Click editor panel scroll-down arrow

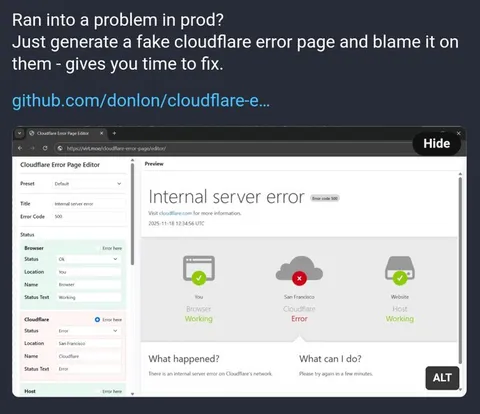click(x=132, y=394)
